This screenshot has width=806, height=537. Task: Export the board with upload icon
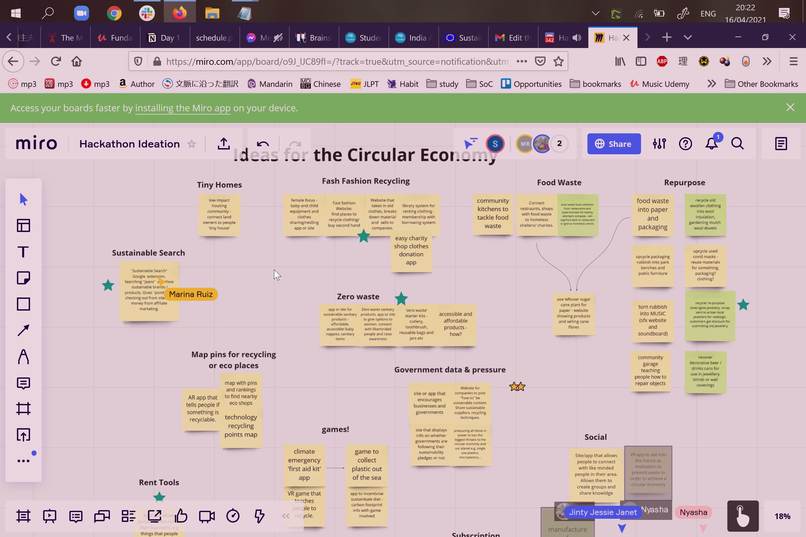tap(223, 144)
